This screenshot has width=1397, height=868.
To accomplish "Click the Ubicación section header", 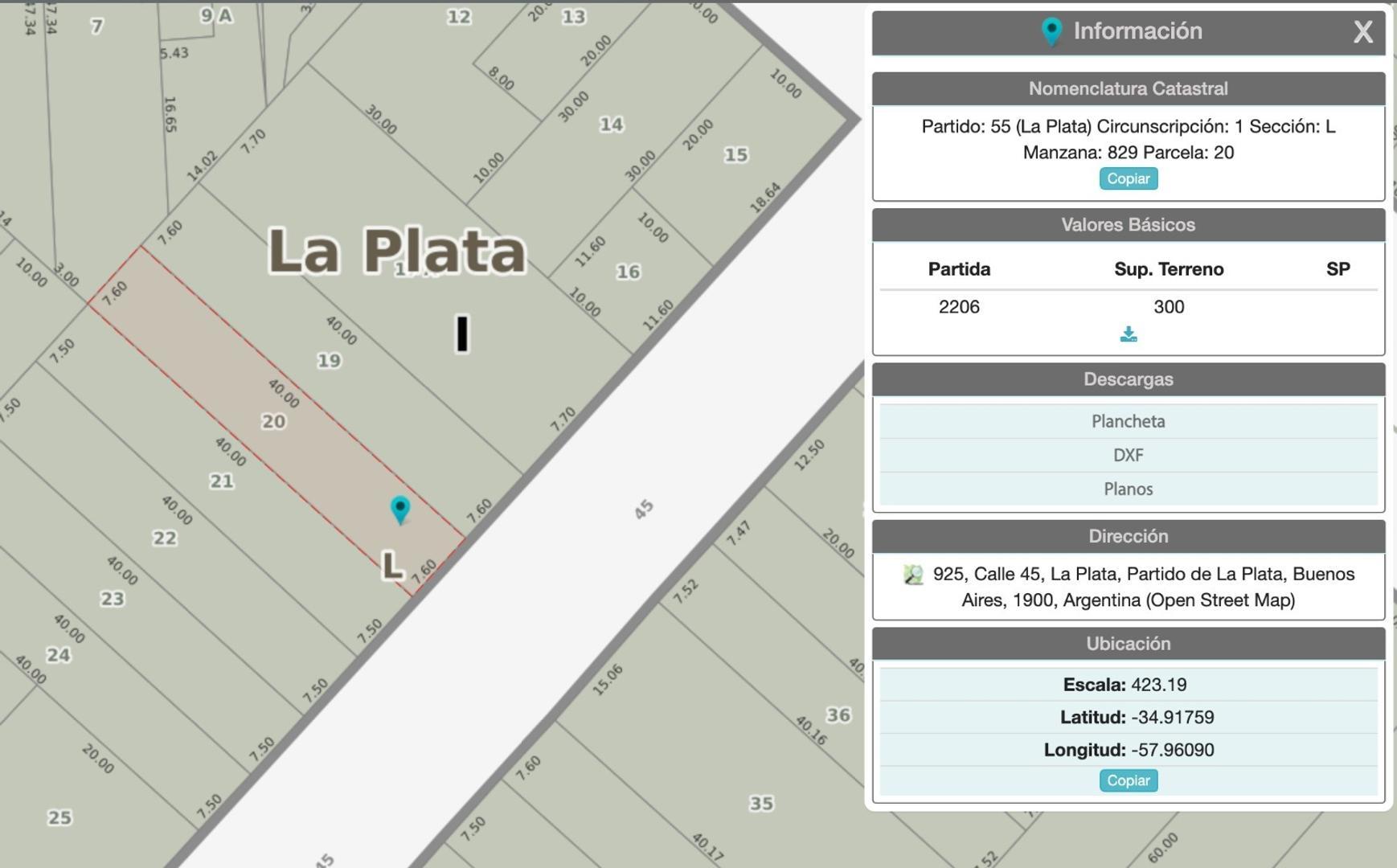I will pos(1128,644).
